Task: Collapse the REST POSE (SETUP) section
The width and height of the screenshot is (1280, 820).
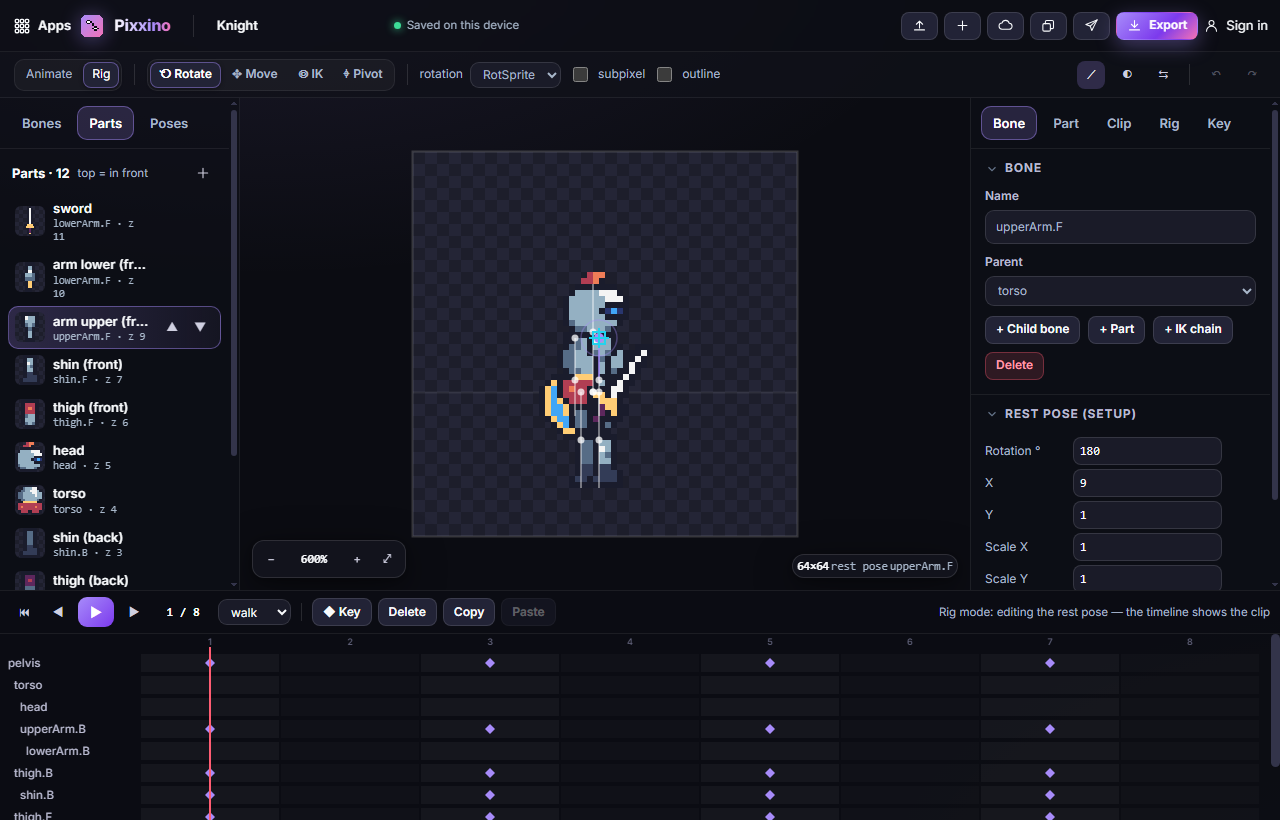Action: 1062,414
